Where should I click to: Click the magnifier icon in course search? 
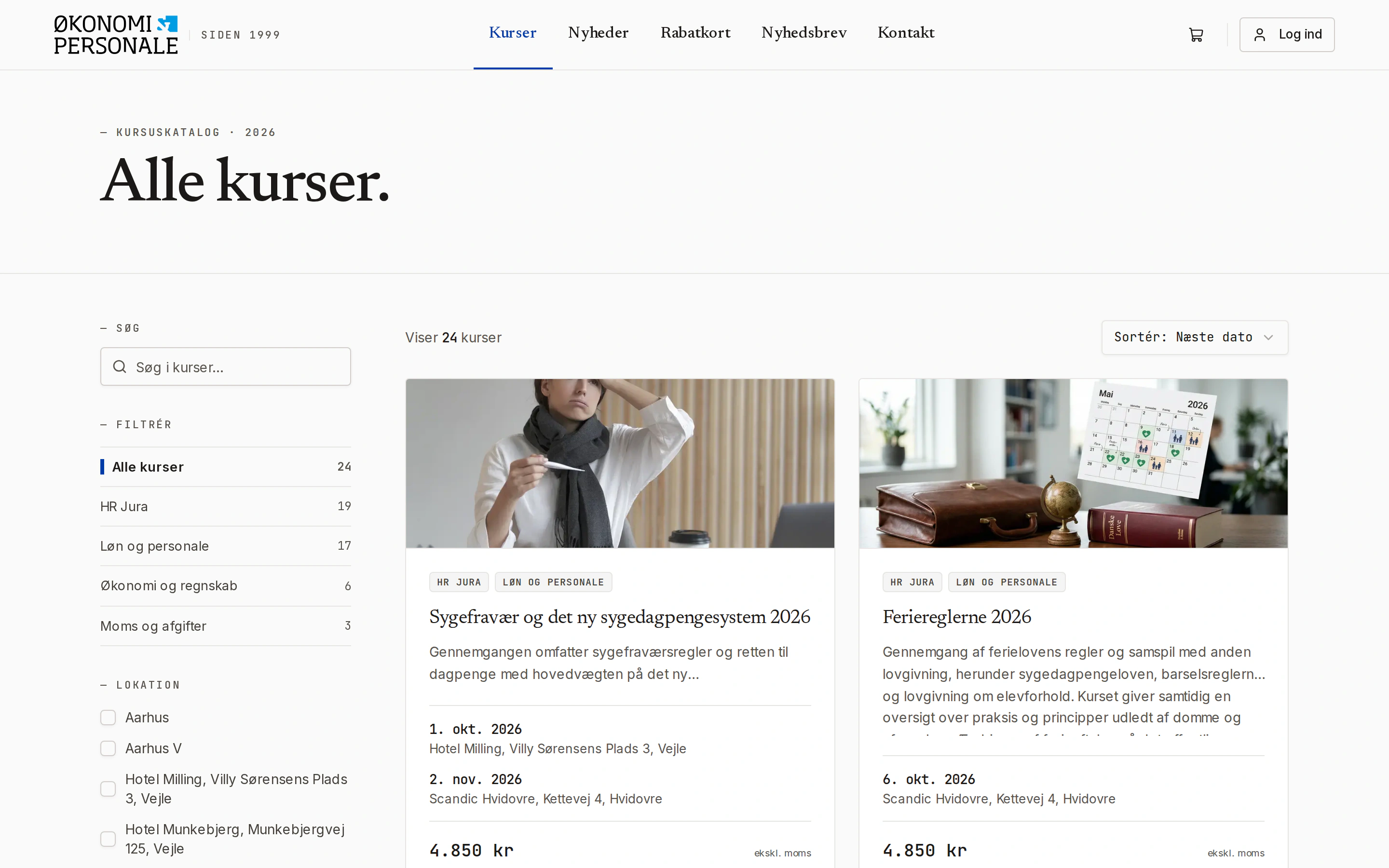coord(120,367)
